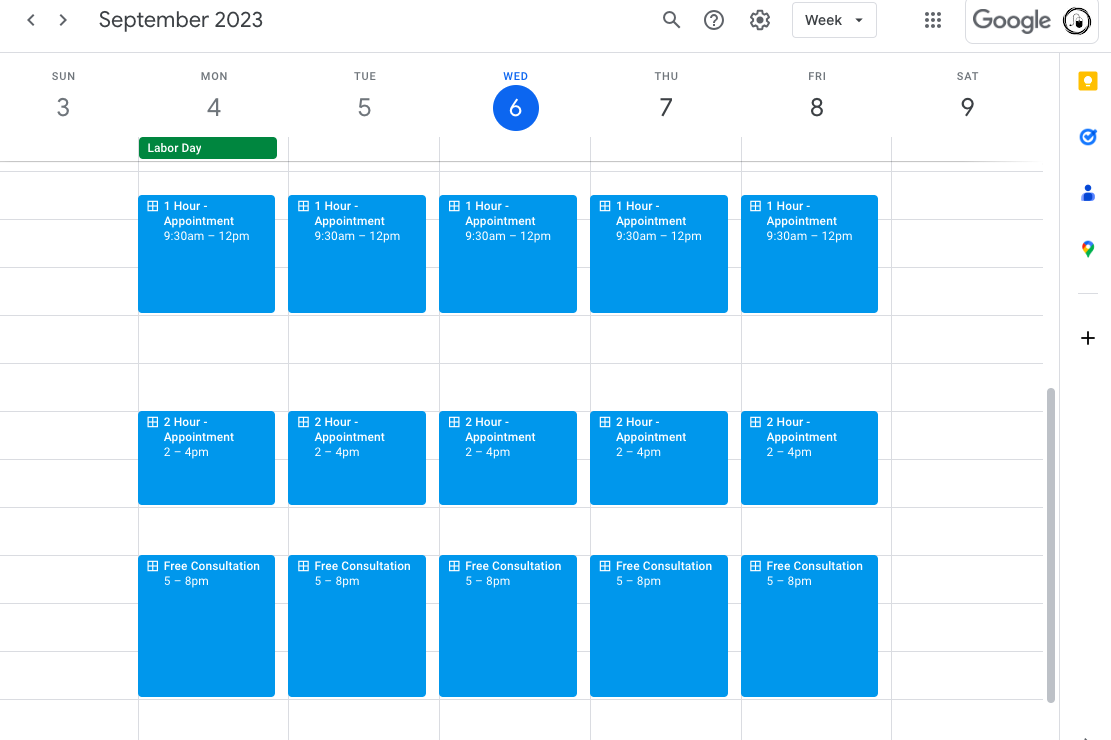This screenshot has height=740, width=1111.
Task: Open Contacts in side panel
Action: [1088, 193]
